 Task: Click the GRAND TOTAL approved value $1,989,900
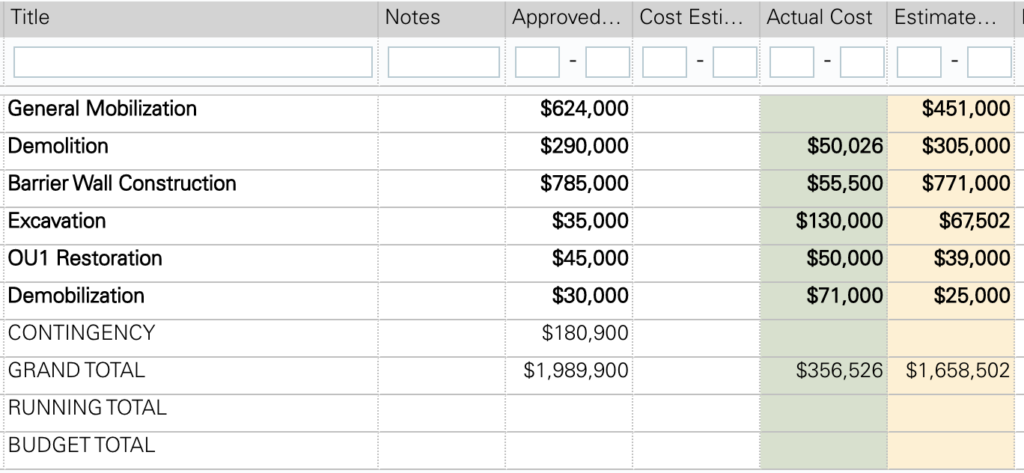tap(576, 371)
